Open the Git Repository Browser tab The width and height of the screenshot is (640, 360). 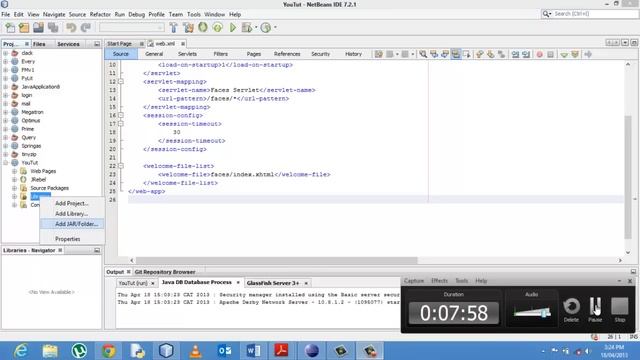pos(165,272)
